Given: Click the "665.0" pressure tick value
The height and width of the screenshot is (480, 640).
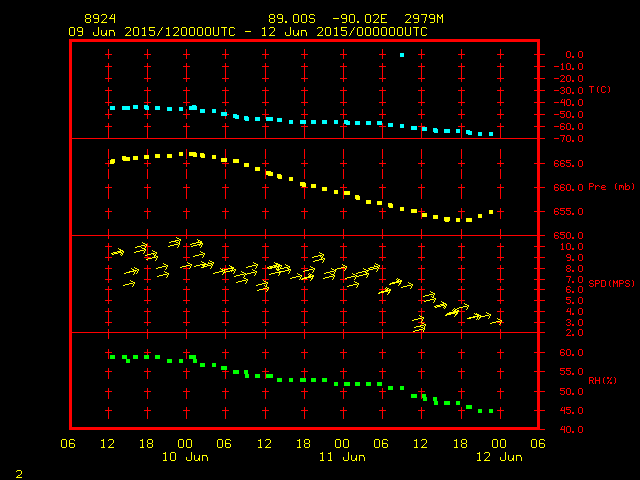Looking at the screenshot, I should [569, 164].
